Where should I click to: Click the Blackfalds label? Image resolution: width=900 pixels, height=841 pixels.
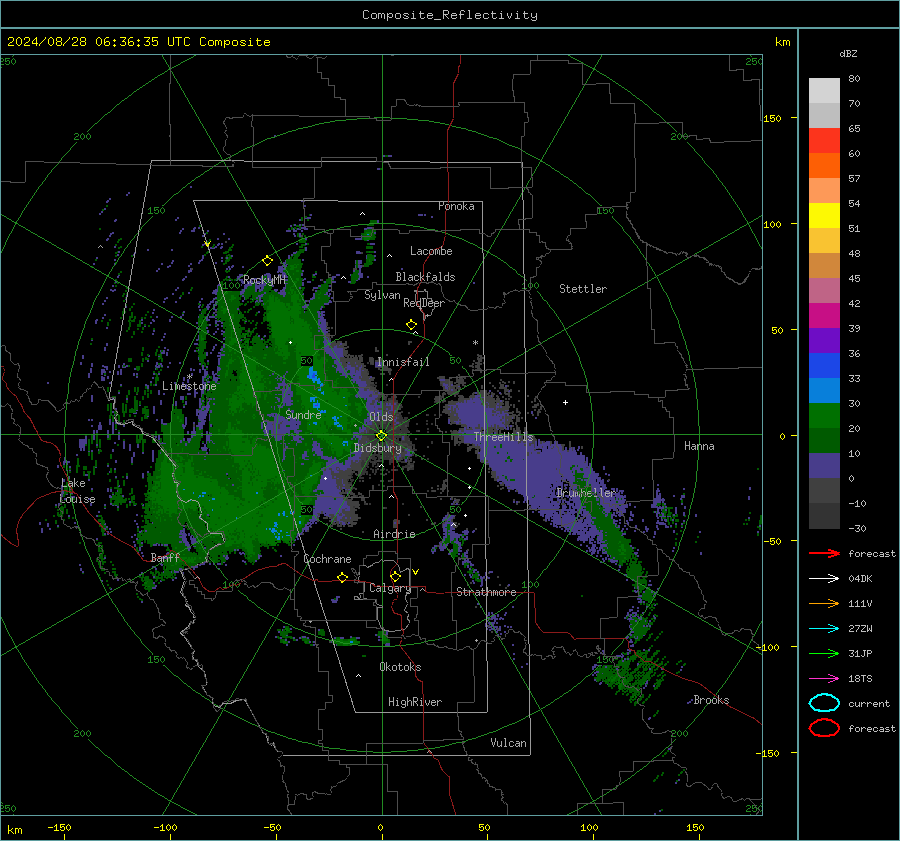(425, 277)
